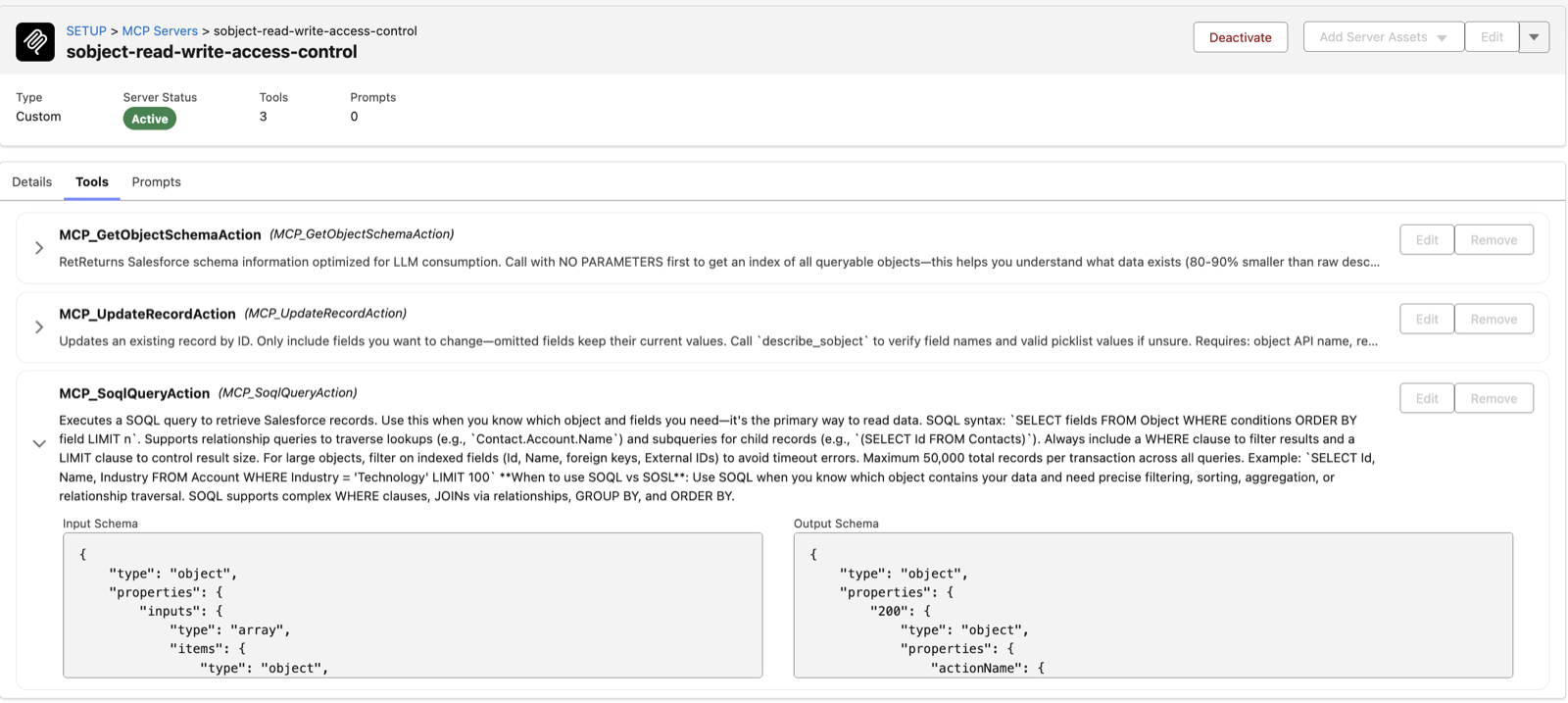Image resolution: width=1568 pixels, height=703 pixels.
Task: Remove the MCP_SoqlQueryAction tool
Action: [1494, 398]
